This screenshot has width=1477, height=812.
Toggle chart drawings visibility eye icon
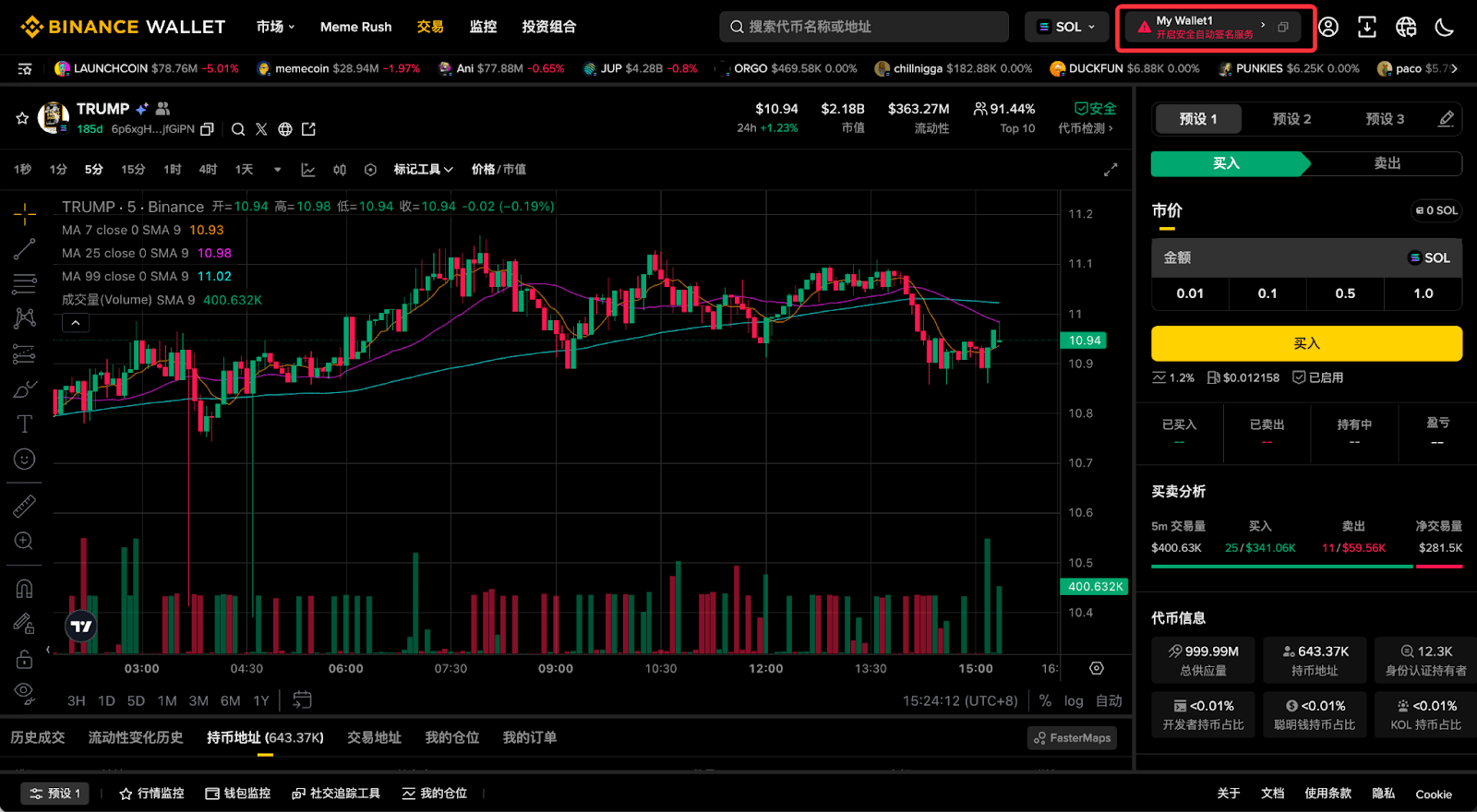click(x=25, y=692)
